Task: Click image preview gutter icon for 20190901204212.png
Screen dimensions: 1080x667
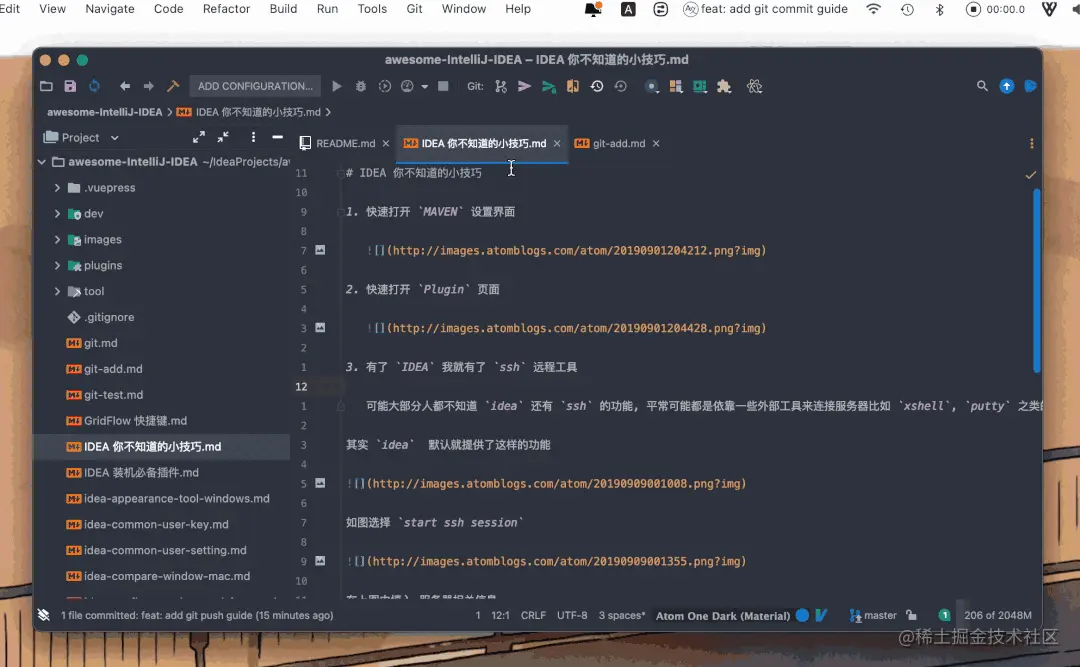Action: click(x=320, y=250)
